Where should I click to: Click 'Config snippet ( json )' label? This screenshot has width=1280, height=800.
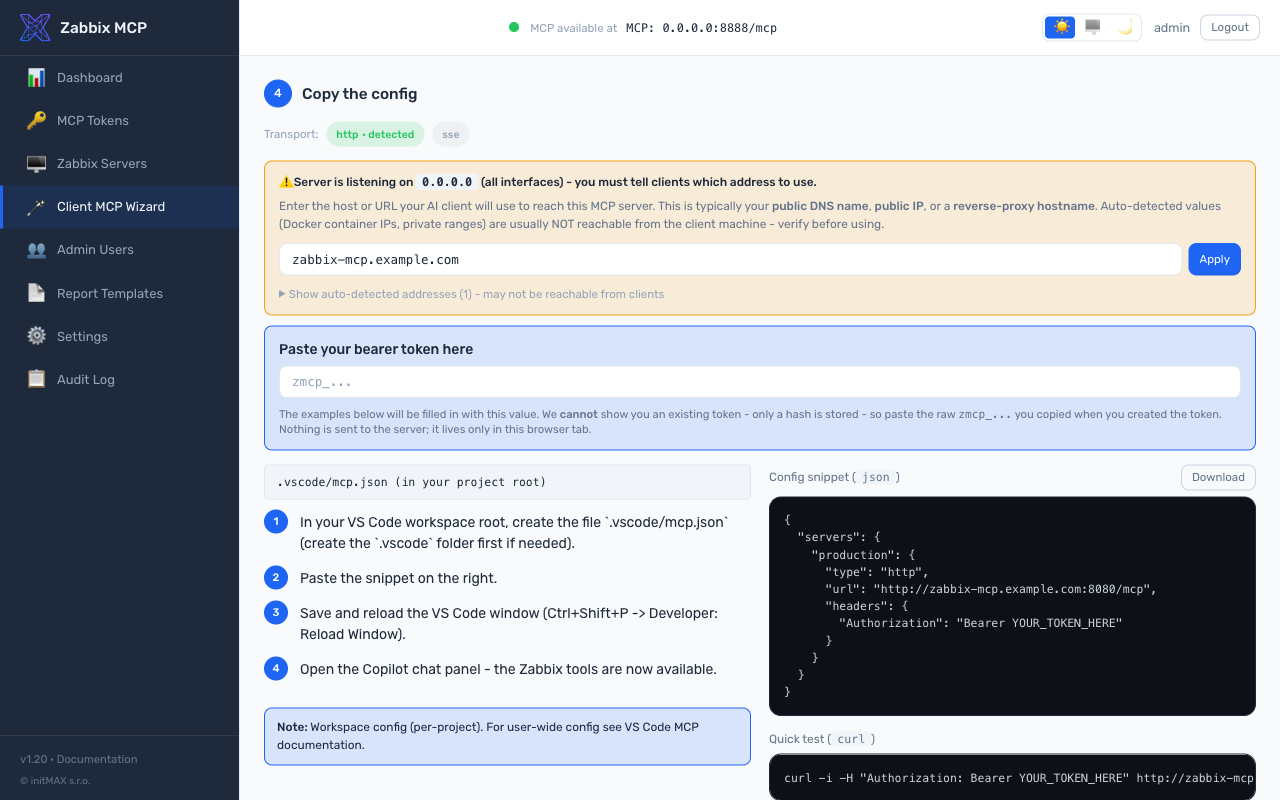pos(834,477)
